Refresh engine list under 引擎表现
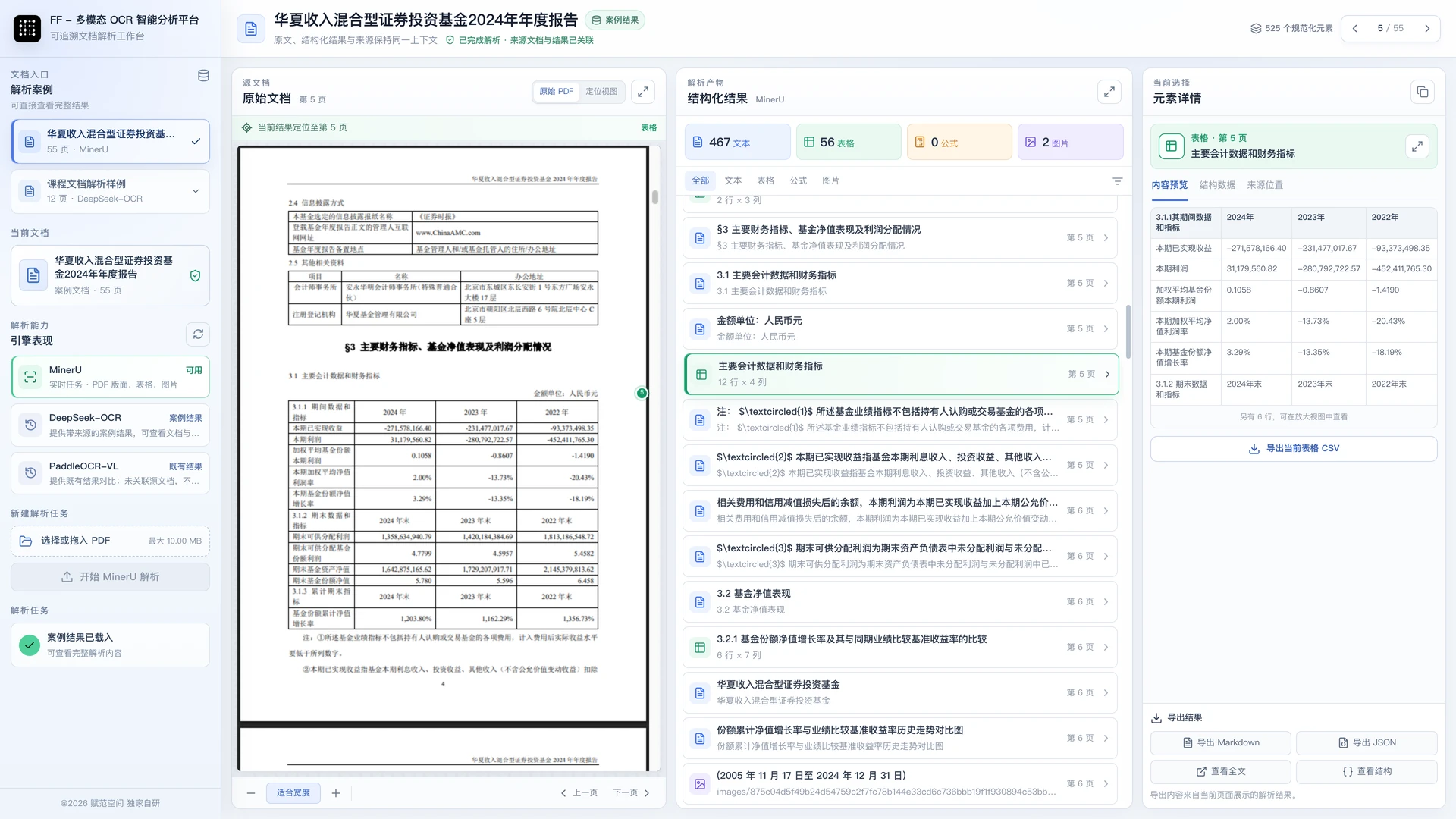 [198, 334]
